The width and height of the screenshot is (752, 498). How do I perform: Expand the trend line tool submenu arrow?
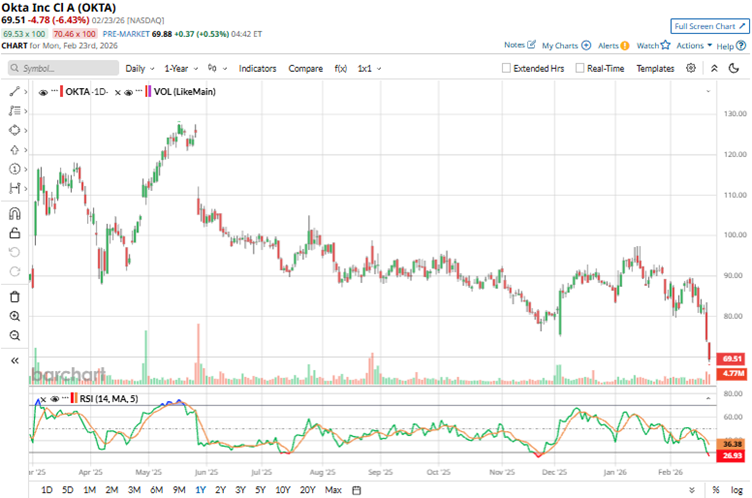[25, 92]
